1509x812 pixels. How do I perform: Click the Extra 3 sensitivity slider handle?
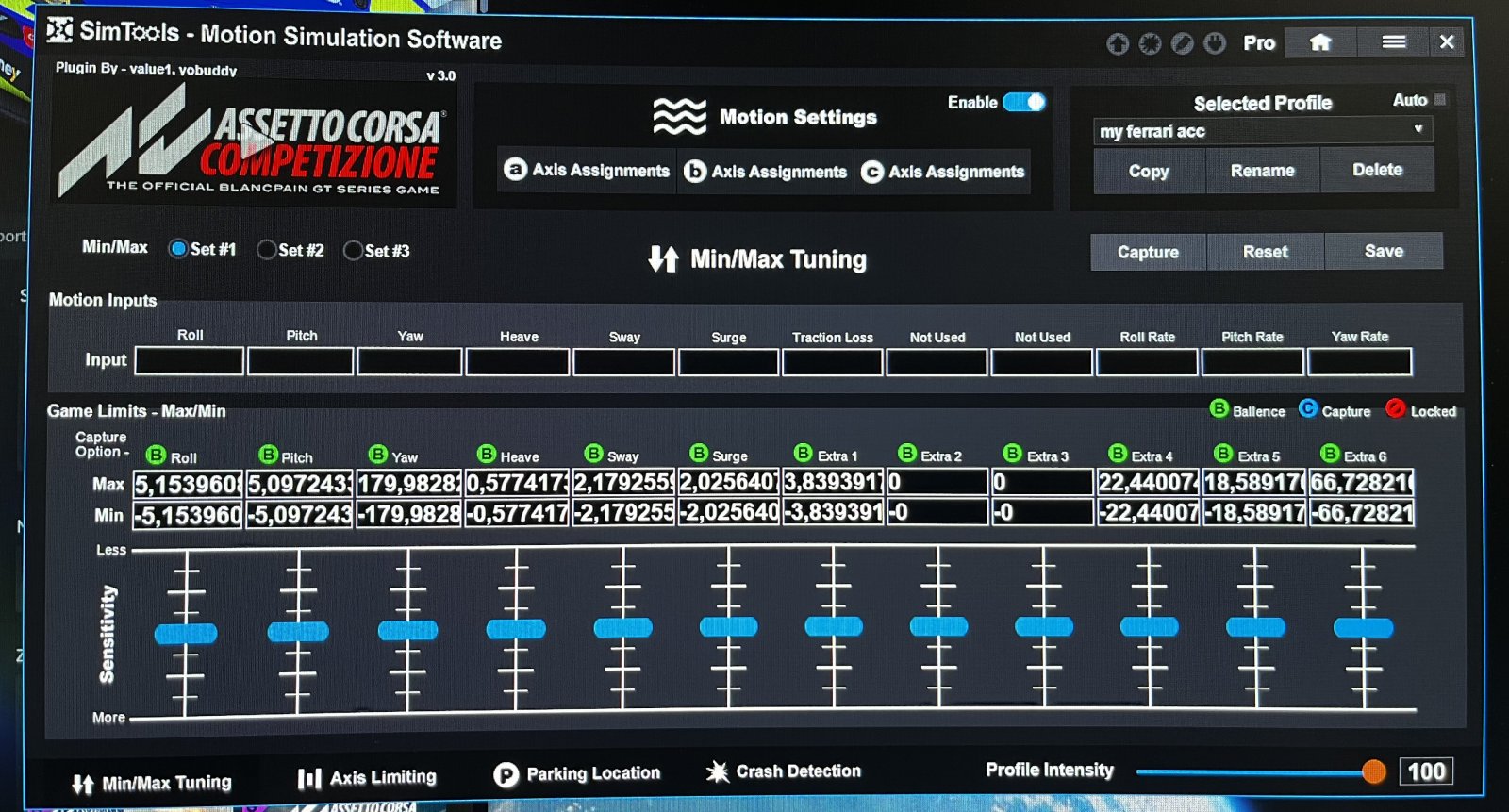click(x=1043, y=626)
